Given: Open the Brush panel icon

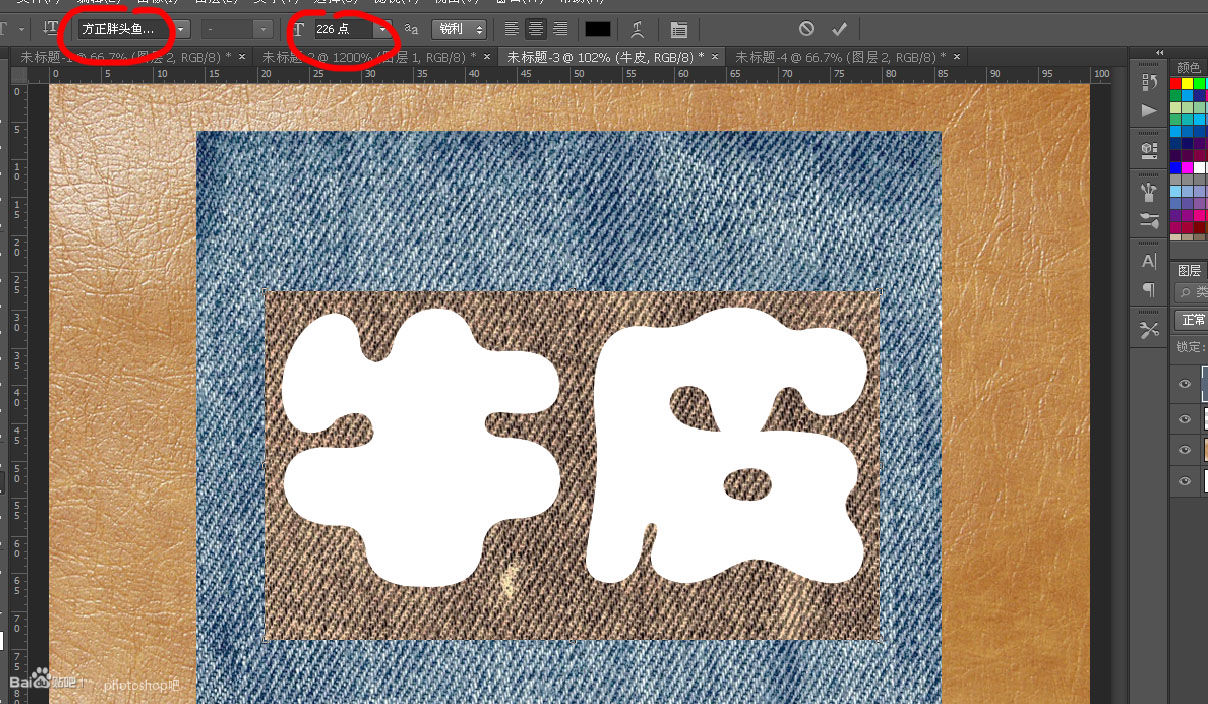Looking at the screenshot, I should click(1149, 190).
